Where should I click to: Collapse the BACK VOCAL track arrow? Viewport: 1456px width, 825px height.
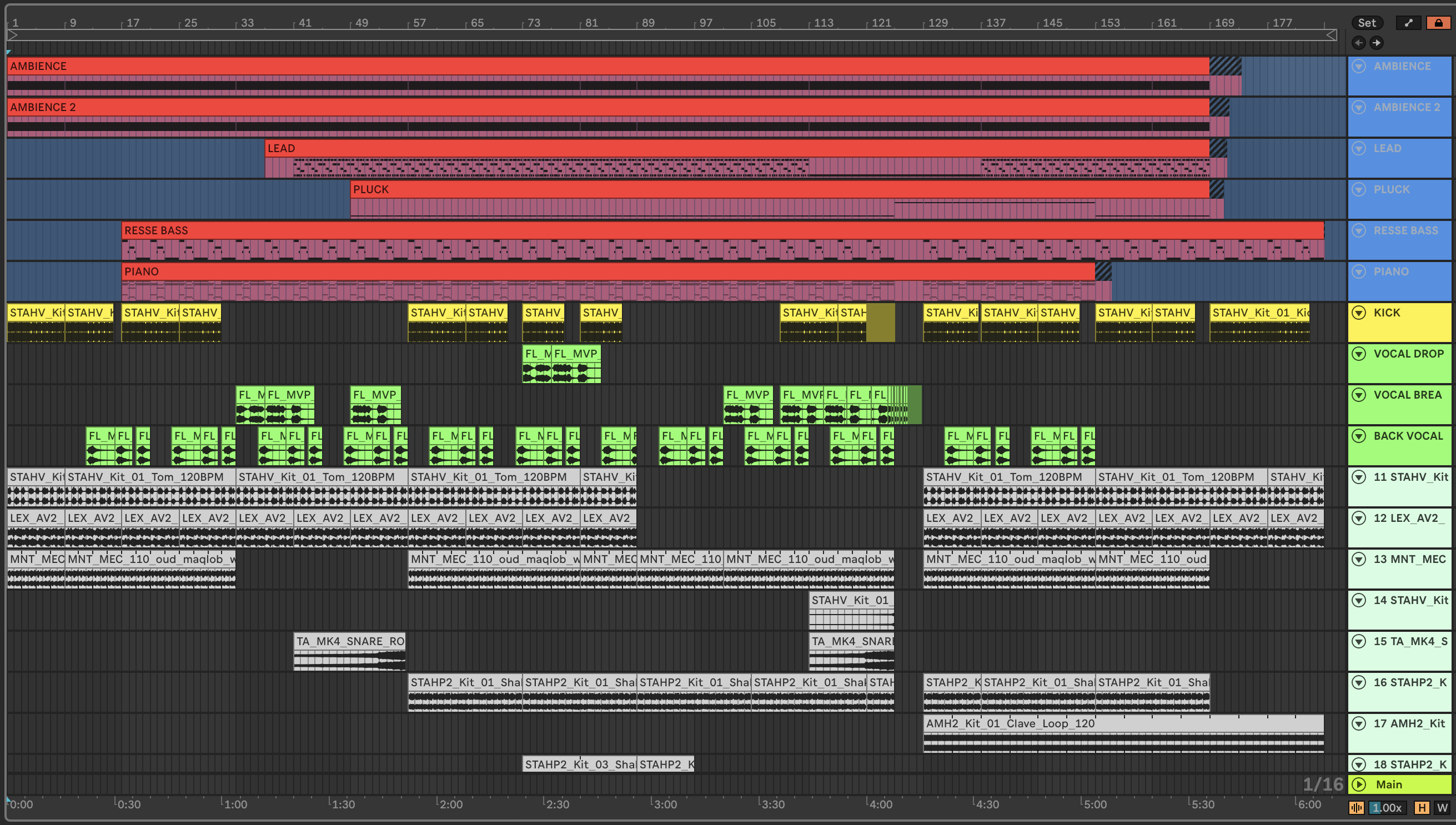[1359, 436]
